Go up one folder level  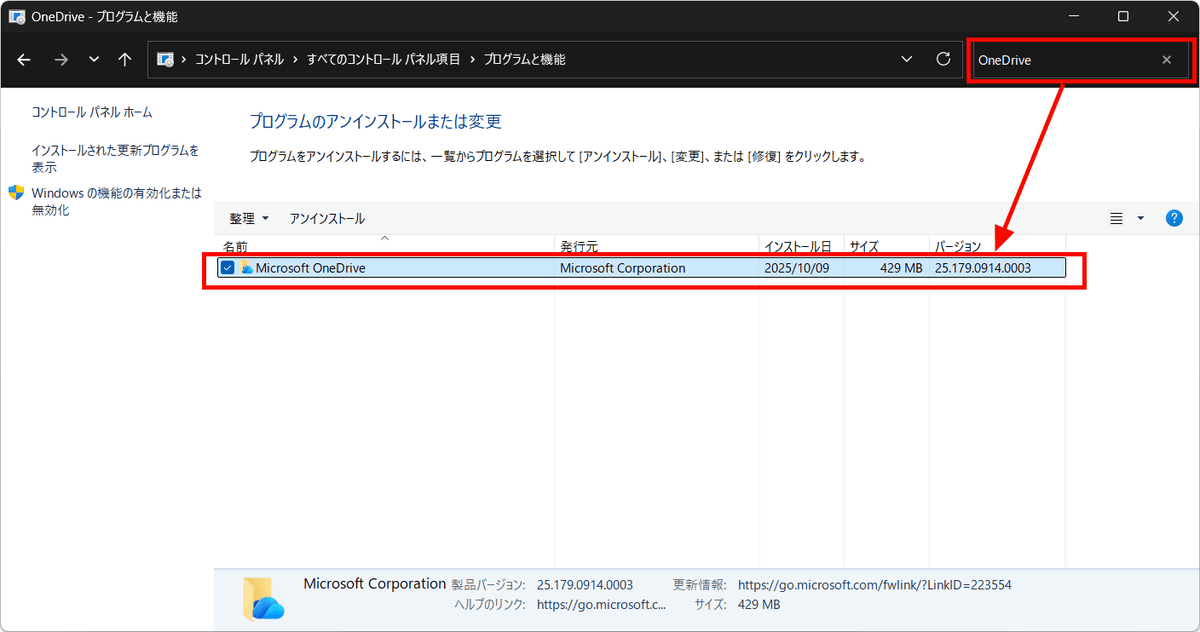[x=125, y=60]
